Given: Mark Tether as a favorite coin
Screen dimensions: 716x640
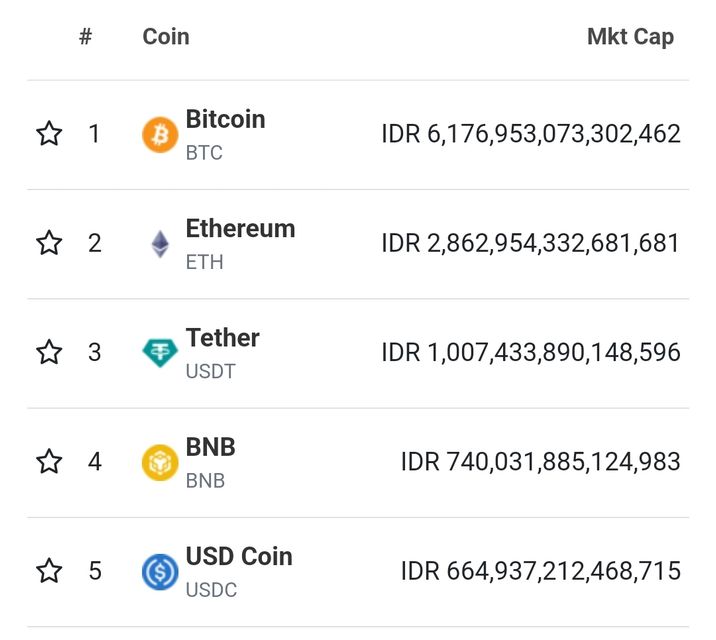Looking at the screenshot, I should click(49, 352).
